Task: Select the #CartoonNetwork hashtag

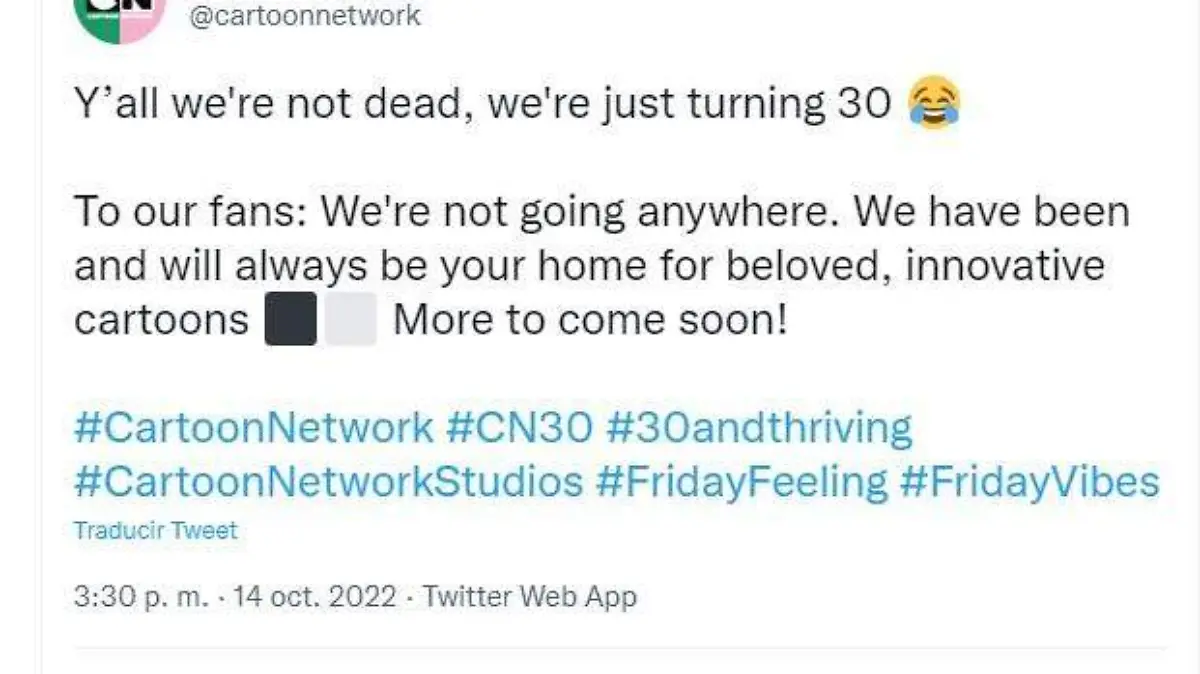Action: click(x=251, y=426)
